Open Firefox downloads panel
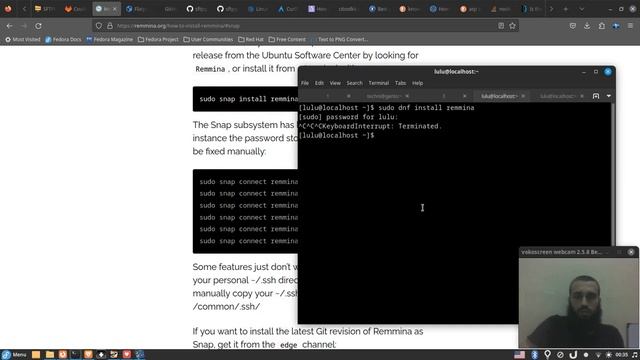 [x=587, y=26]
